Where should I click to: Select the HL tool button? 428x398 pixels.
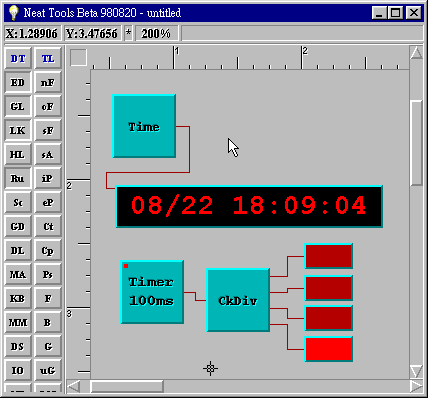(x=18, y=154)
